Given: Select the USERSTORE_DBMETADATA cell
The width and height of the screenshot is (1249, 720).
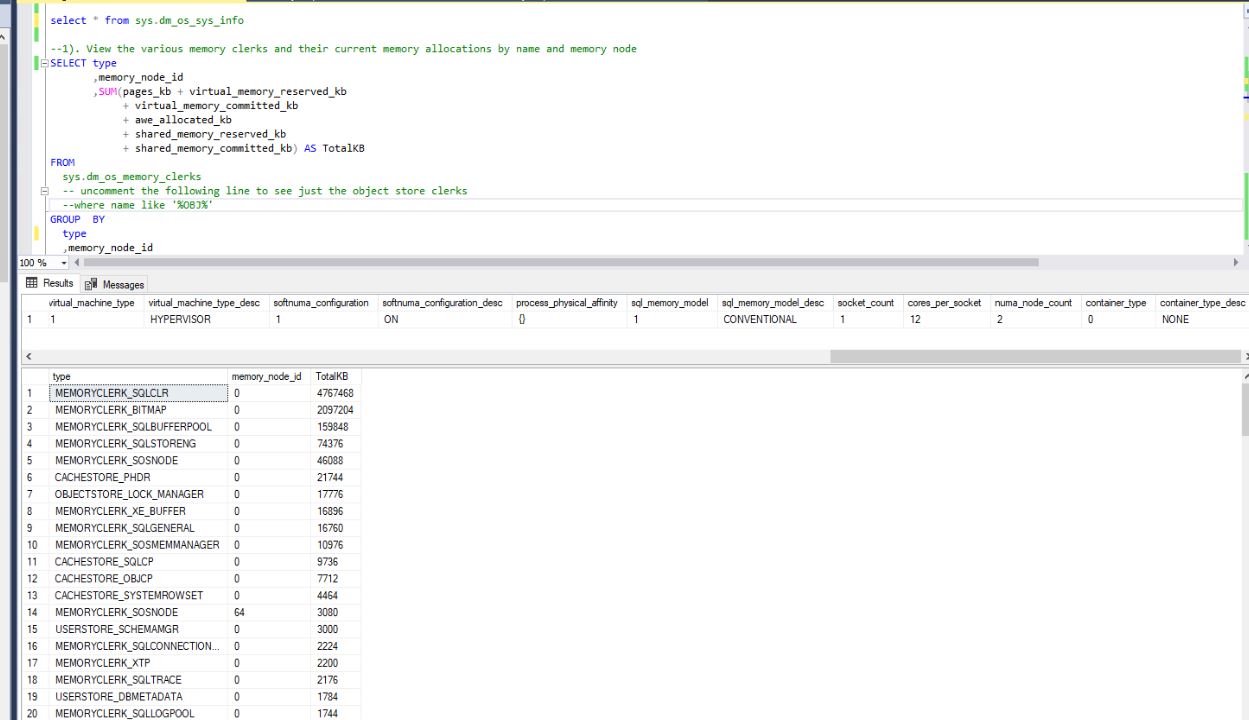Looking at the screenshot, I should click(137, 696).
